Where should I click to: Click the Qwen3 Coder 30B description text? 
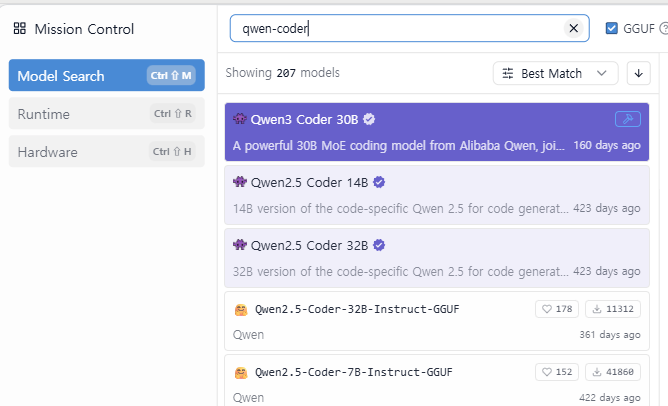click(x=399, y=146)
